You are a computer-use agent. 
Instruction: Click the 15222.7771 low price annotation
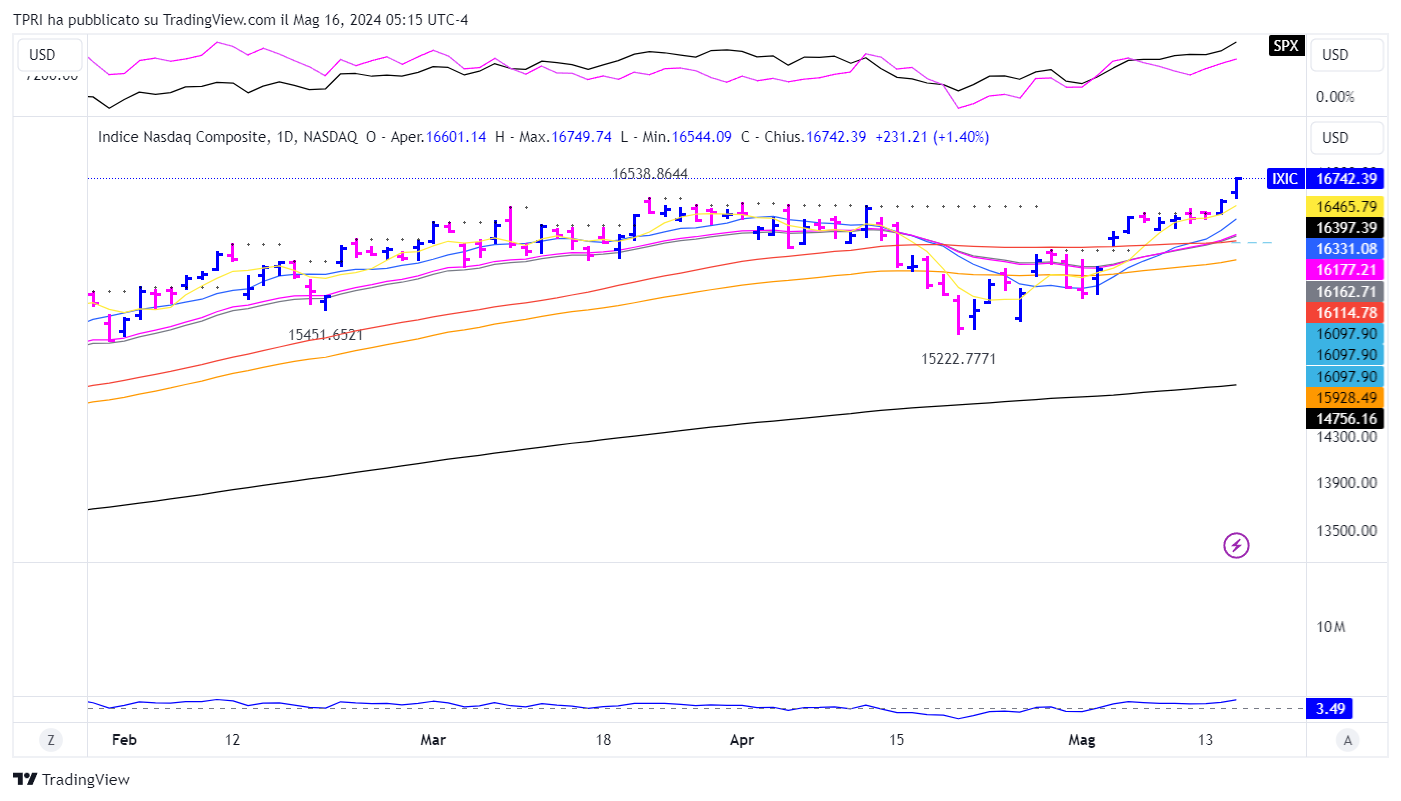(x=958, y=358)
